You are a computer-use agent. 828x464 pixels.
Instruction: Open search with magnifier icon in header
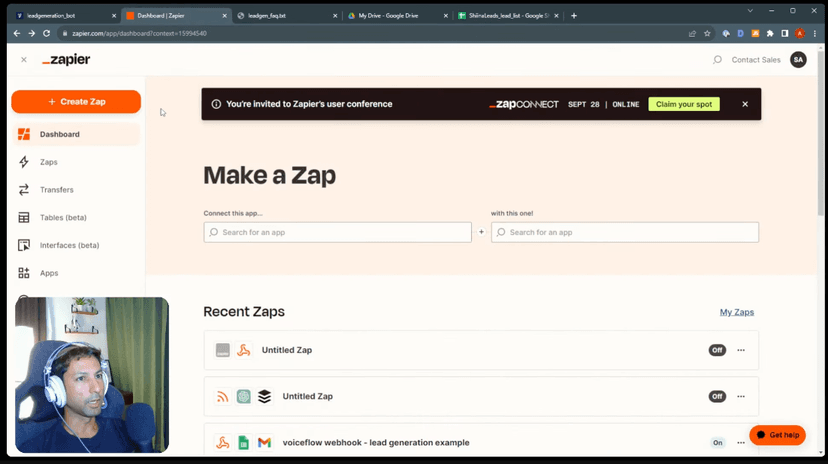point(717,60)
